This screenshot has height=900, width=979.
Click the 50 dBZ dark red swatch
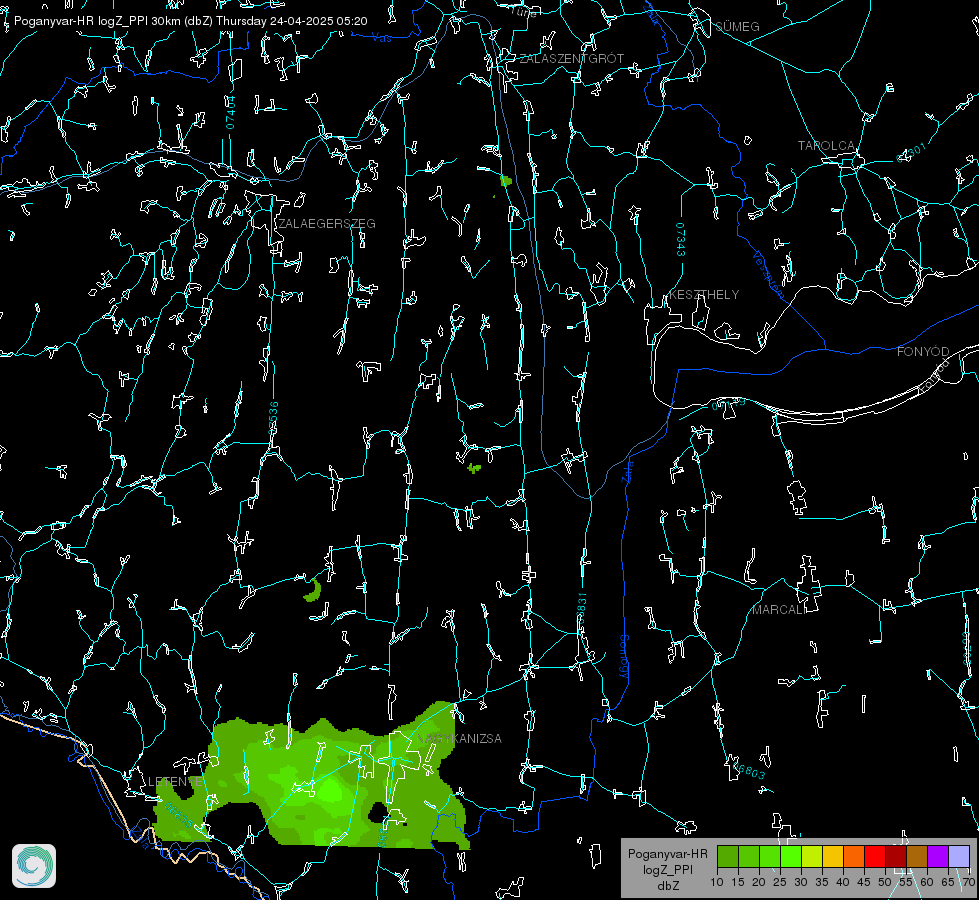pos(896,856)
